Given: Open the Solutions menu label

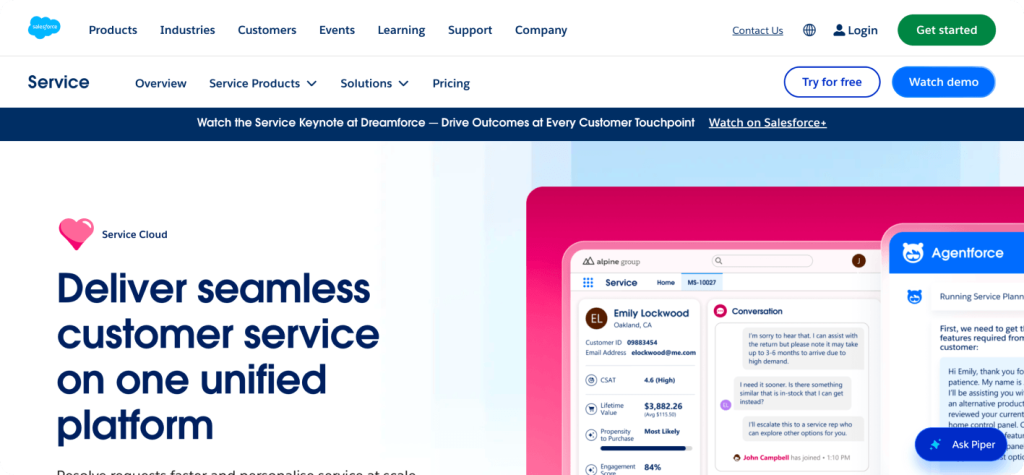Looking at the screenshot, I should pyautogui.click(x=366, y=83).
